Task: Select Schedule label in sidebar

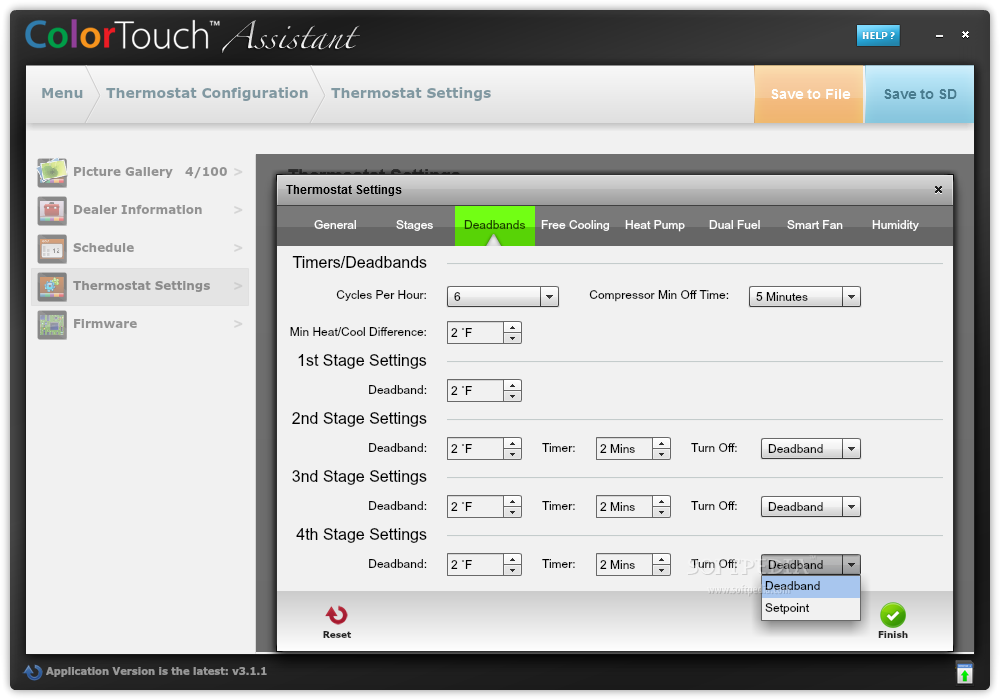Action: pyautogui.click(x=103, y=247)
